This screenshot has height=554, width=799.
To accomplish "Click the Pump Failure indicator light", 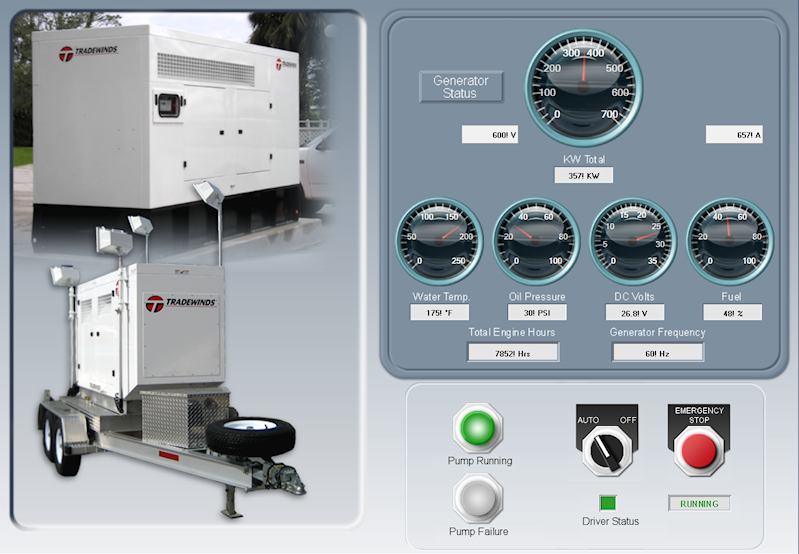I will [478, 497].
